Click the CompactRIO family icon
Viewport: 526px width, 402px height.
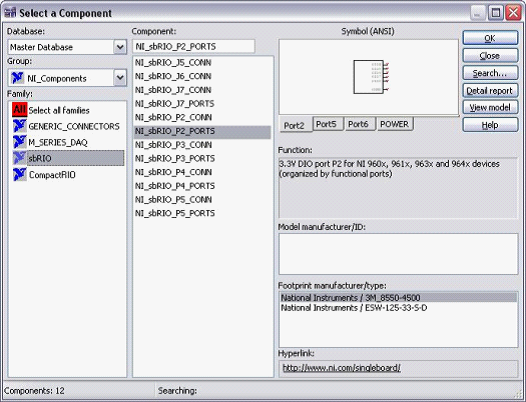click(x=19, y=174)
